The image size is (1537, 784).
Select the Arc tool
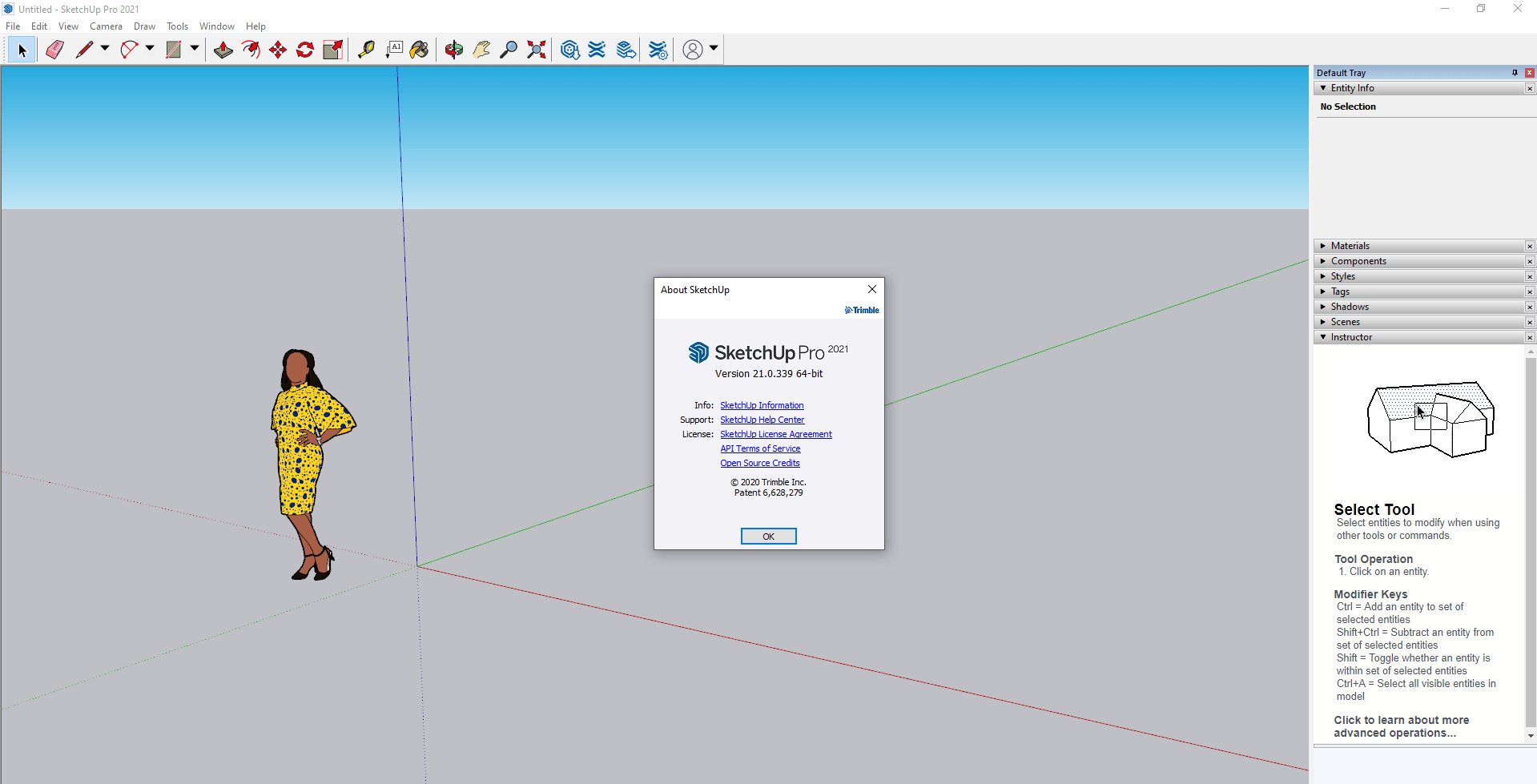click(129, 50)
